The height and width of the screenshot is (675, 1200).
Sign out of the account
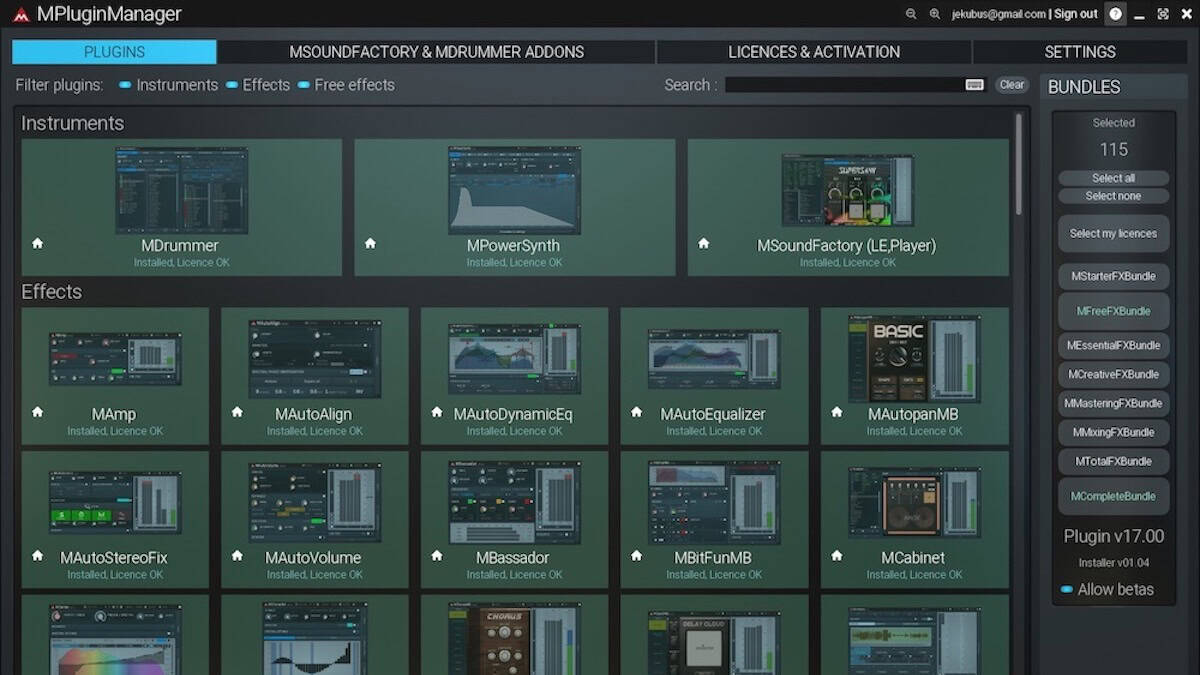click(x=1075, y=14)
